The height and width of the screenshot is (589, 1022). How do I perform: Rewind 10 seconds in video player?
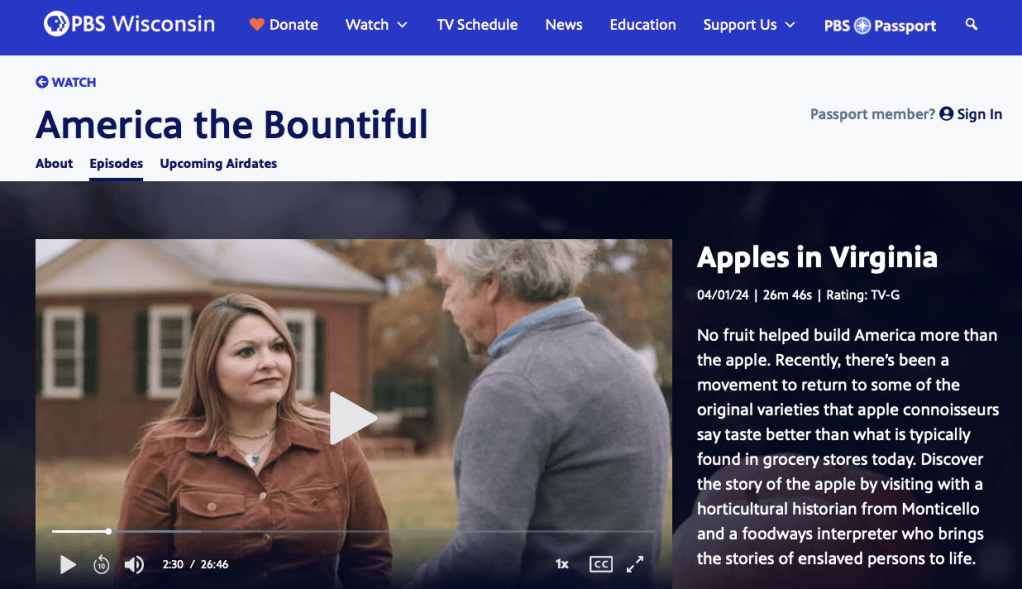[x=101, y=564]
